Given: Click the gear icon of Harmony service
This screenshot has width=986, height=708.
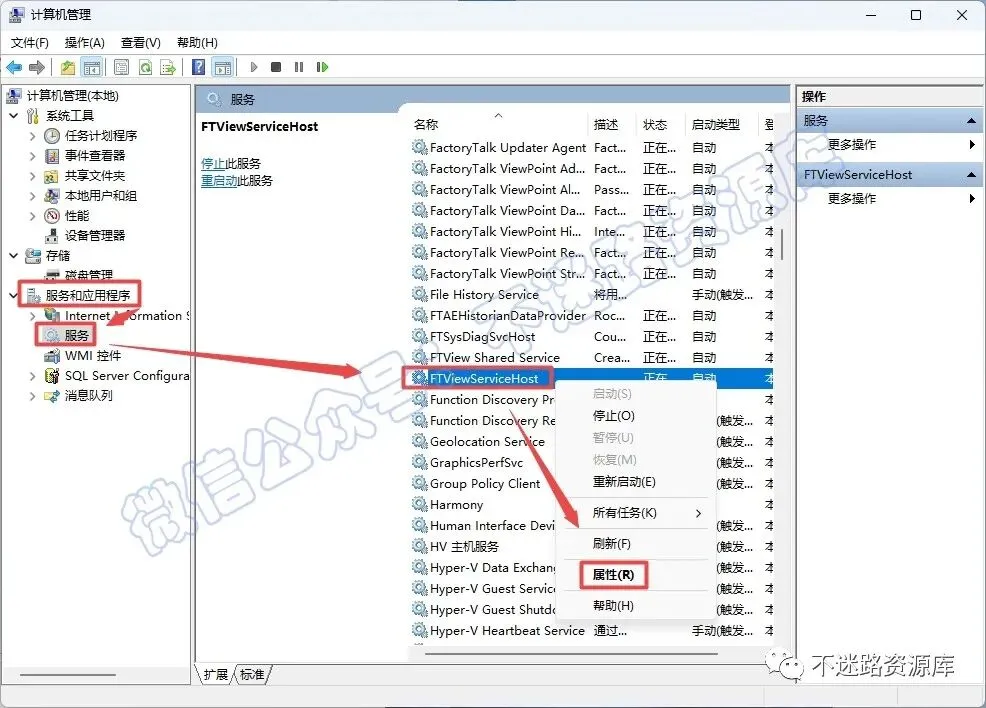Looking at the screenshot, I should (419, 504).
